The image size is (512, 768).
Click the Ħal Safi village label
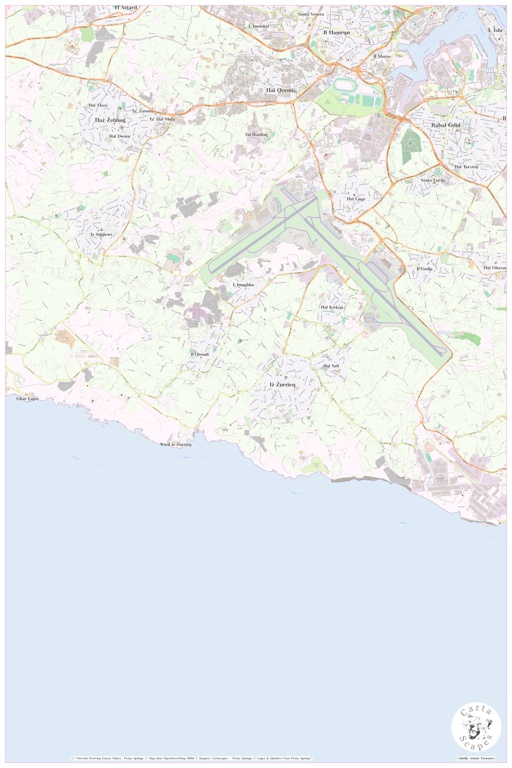331,366
